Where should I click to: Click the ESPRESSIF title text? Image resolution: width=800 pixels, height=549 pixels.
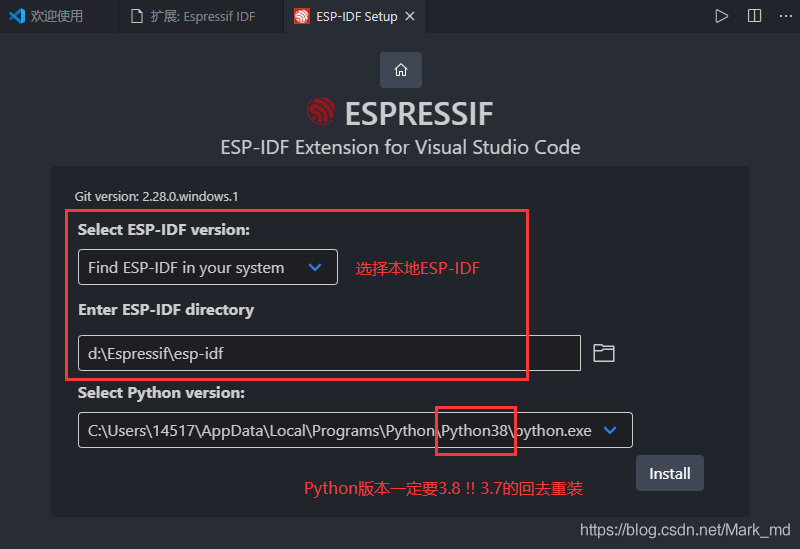click(419, 113)
